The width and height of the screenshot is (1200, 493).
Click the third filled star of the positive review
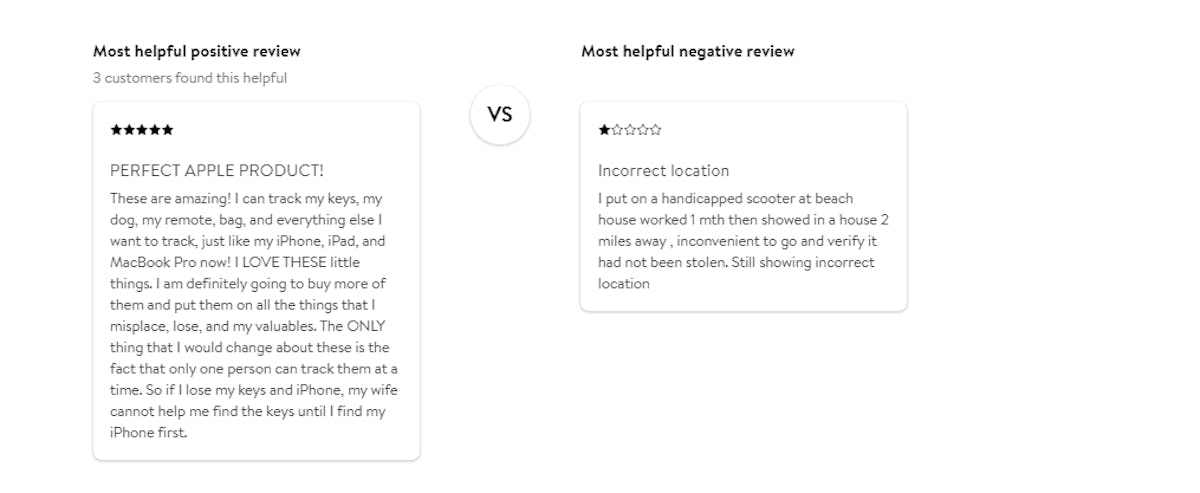point(142,130)
